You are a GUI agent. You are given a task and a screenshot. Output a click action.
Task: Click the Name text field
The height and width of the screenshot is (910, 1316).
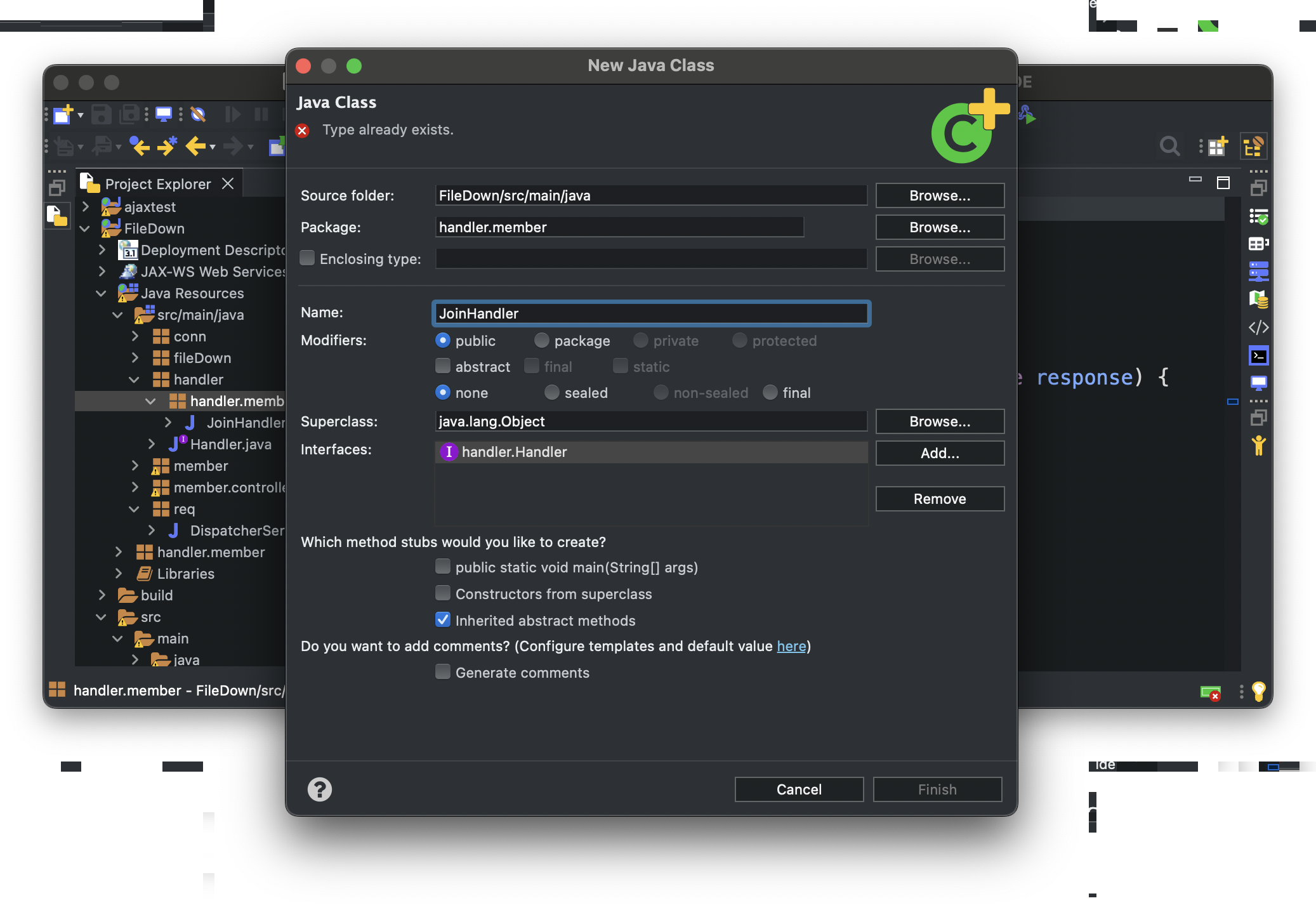click(651, 313)
